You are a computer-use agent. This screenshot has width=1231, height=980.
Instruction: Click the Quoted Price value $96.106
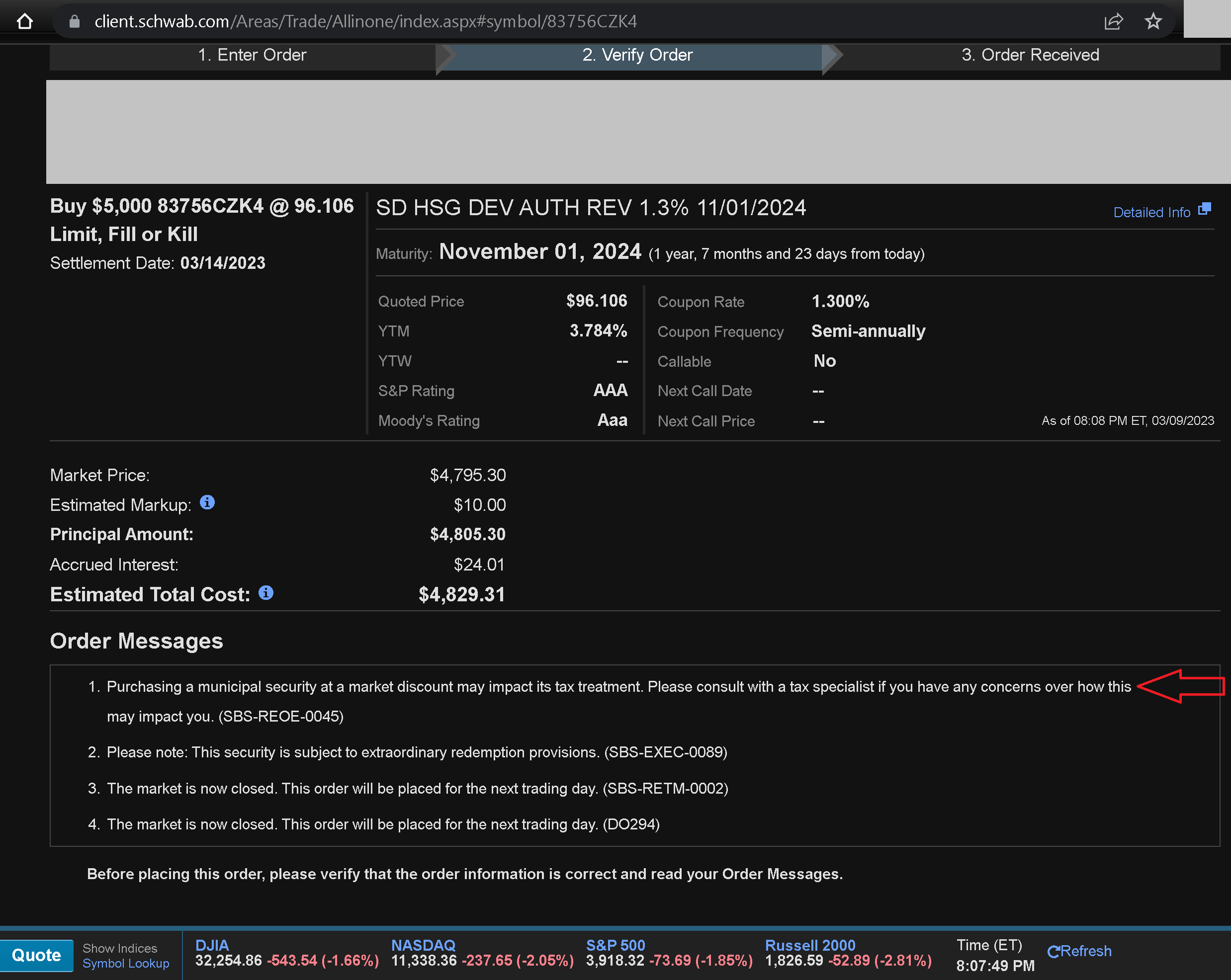click(597, 301)
